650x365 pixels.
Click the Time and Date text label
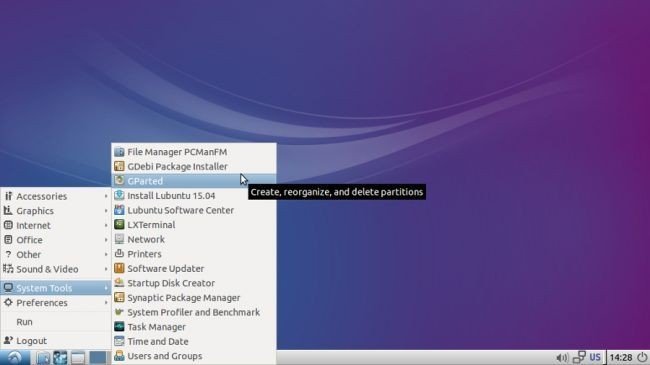click(158, 341)
